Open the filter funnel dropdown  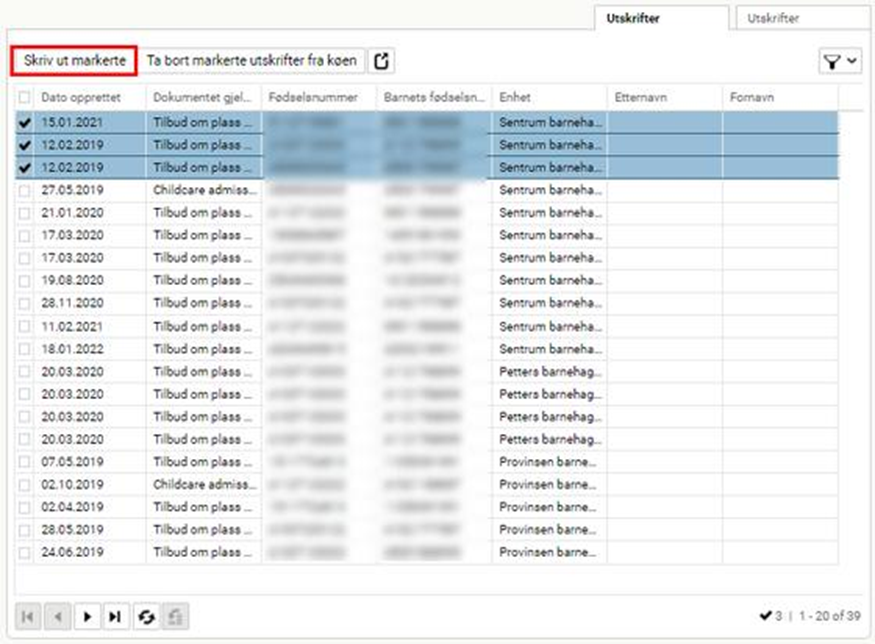coord(839,62)
